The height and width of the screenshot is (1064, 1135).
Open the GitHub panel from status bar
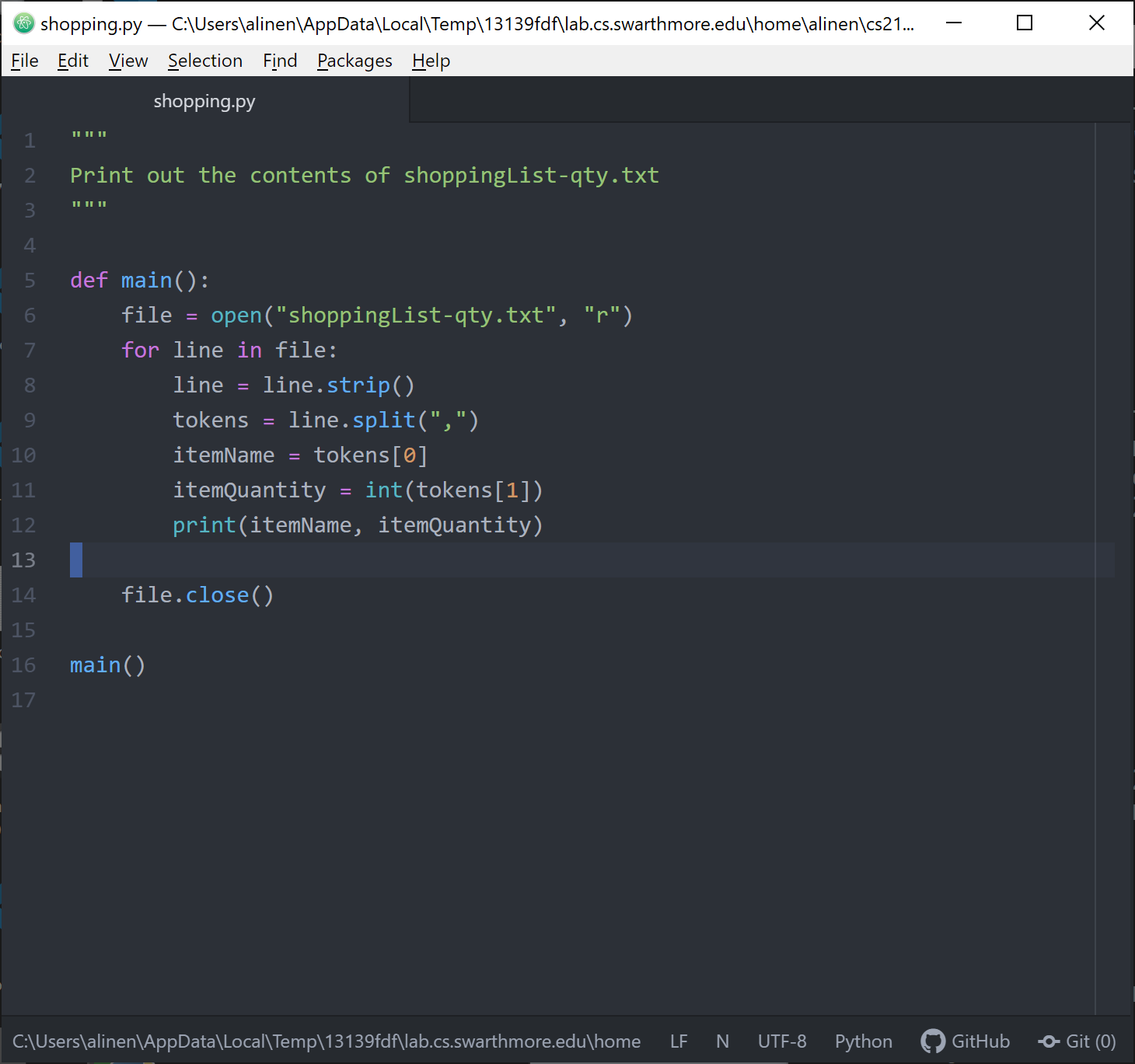tap(966, 1041)
